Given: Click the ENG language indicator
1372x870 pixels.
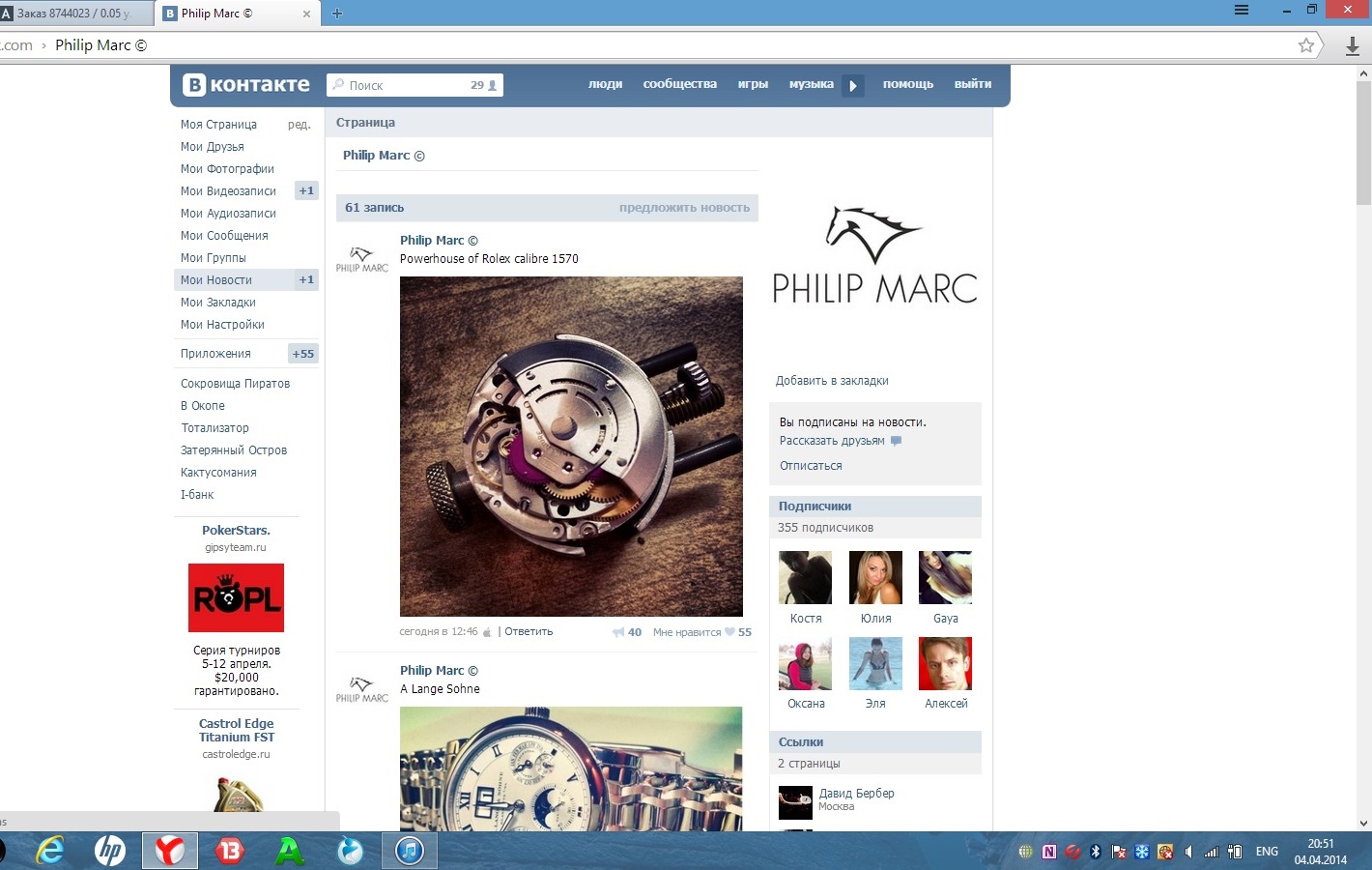Looking at the screenshot, I should (1267, 852).
